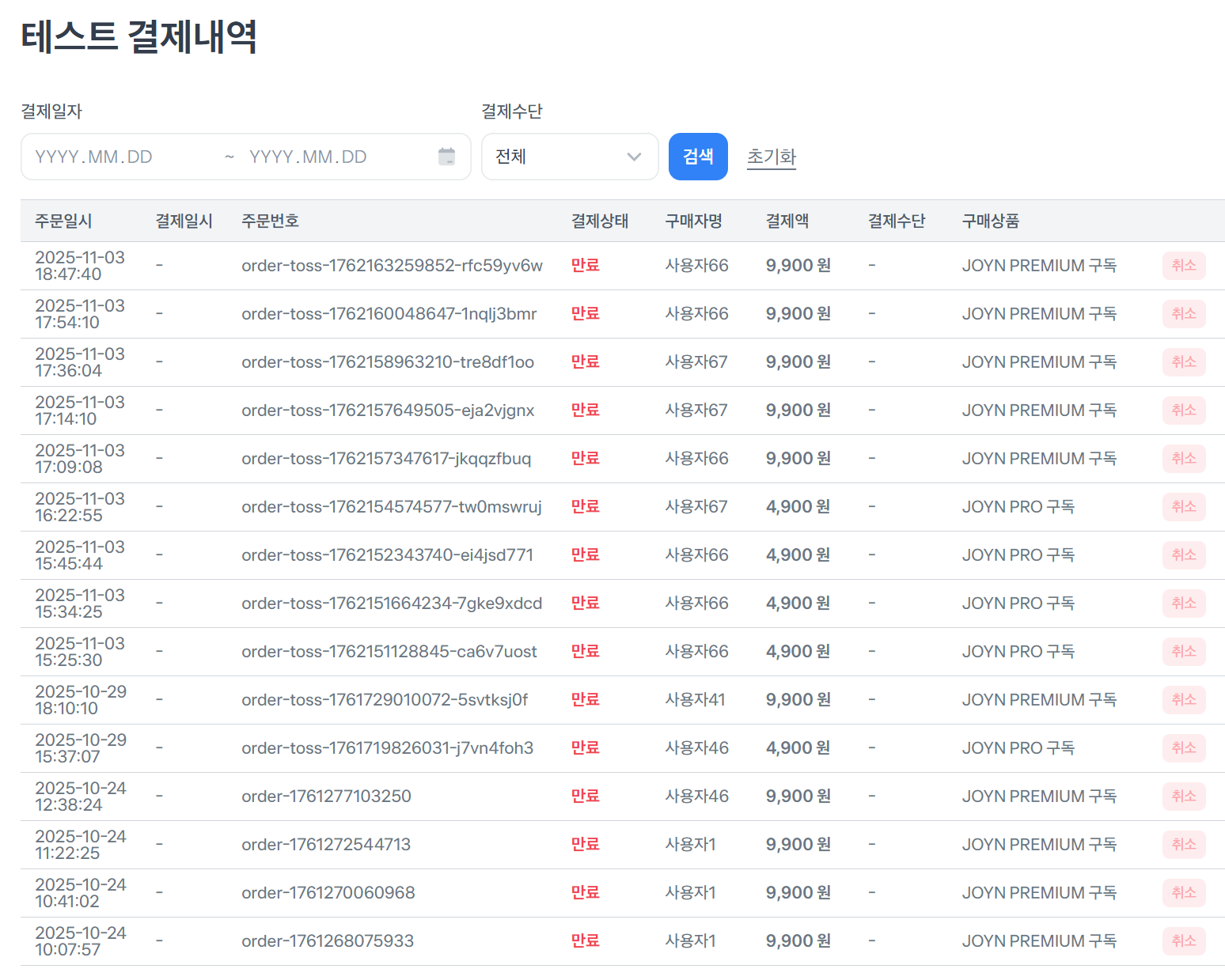Cancel order-toss-1762151664234-7gke9xdcd with 취소
Image resolution: width=1225 pixels, height=980 pixels.
[1184, 604]
